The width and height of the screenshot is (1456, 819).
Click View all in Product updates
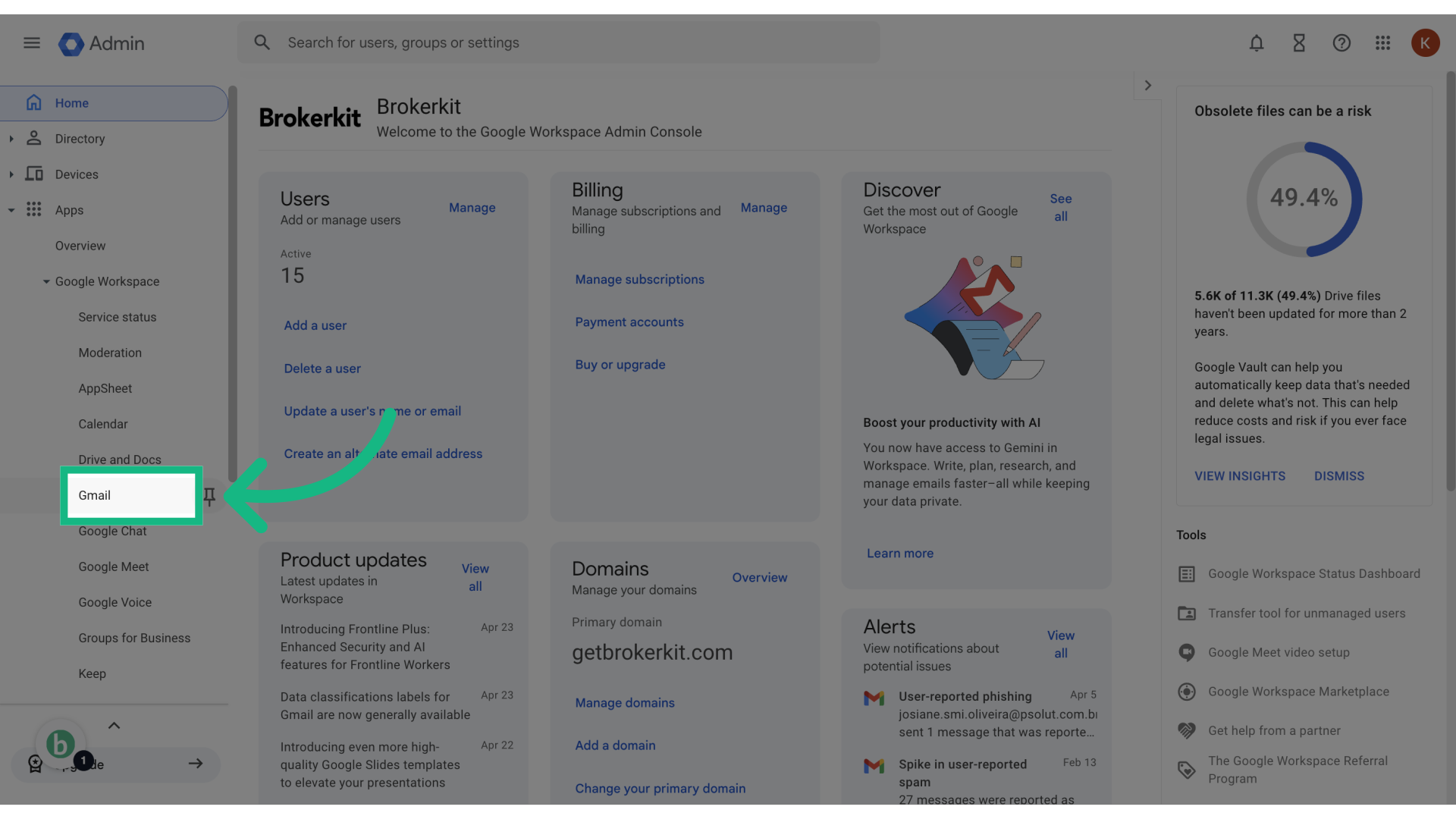[475, 578]
